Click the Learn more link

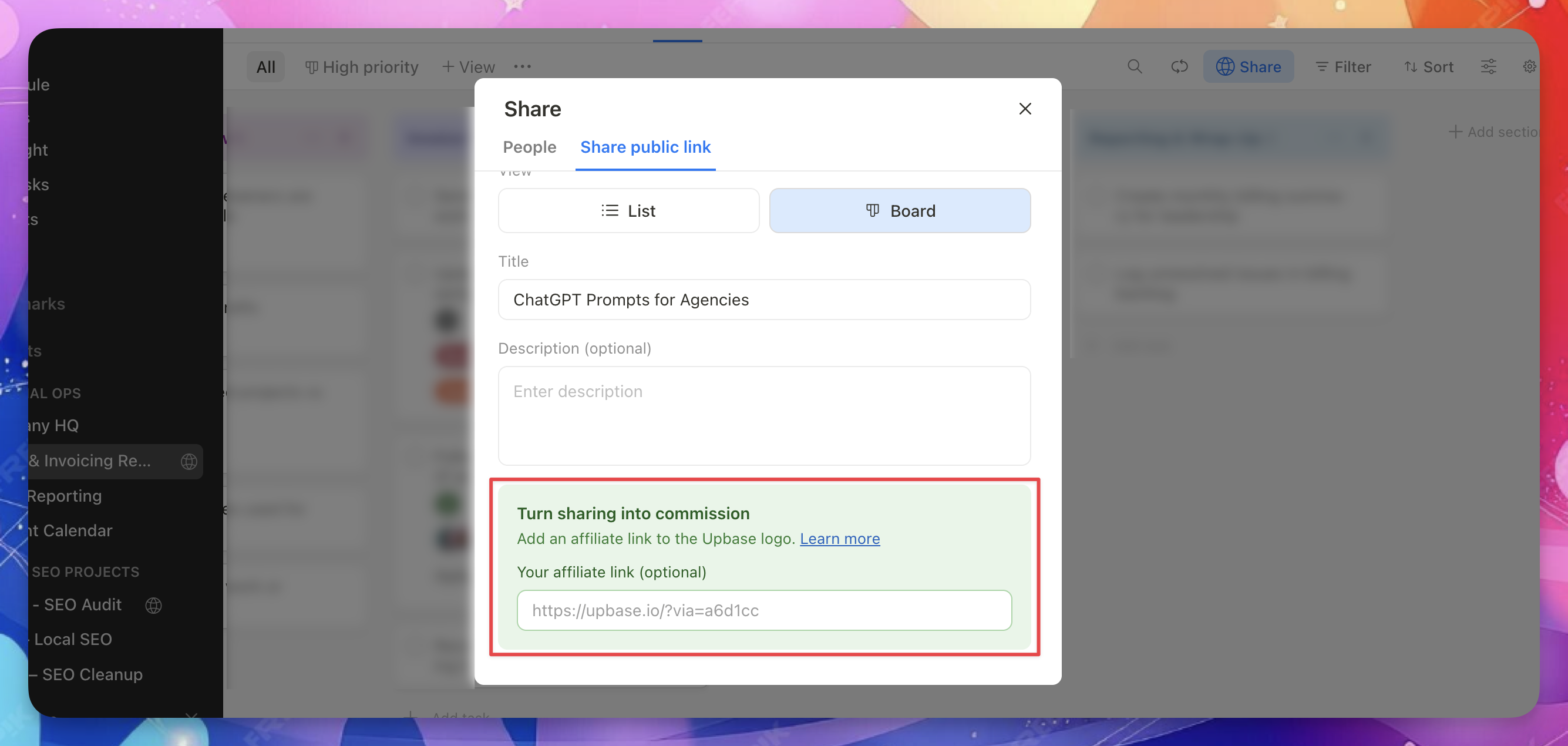coord(839,538)
